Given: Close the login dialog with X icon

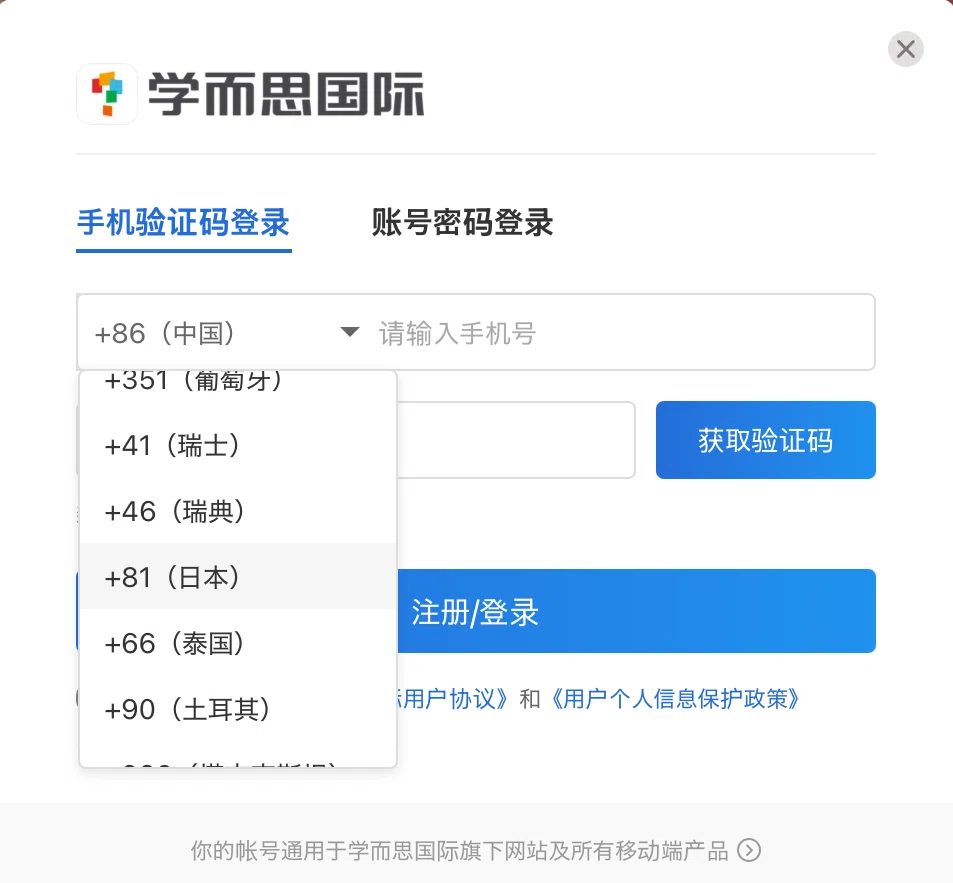Looking at the screenshot, I should tap(906, 49).
